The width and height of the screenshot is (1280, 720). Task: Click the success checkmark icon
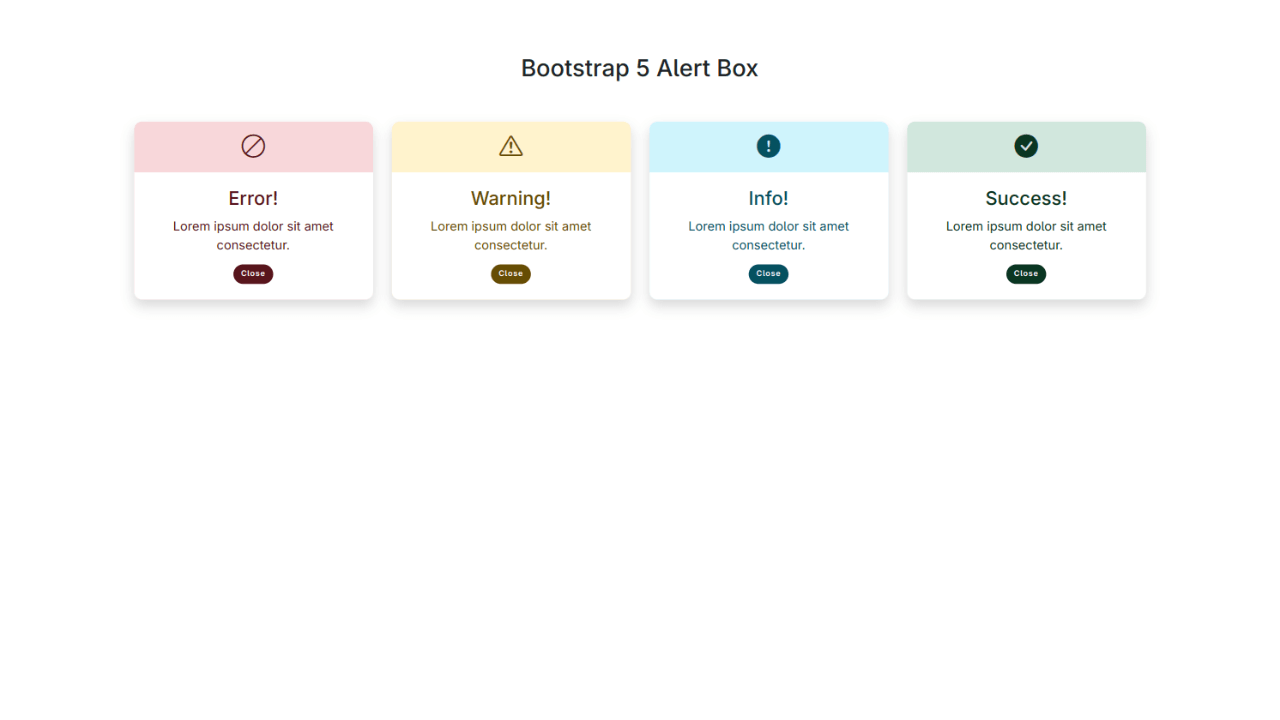click(1026, 145)
